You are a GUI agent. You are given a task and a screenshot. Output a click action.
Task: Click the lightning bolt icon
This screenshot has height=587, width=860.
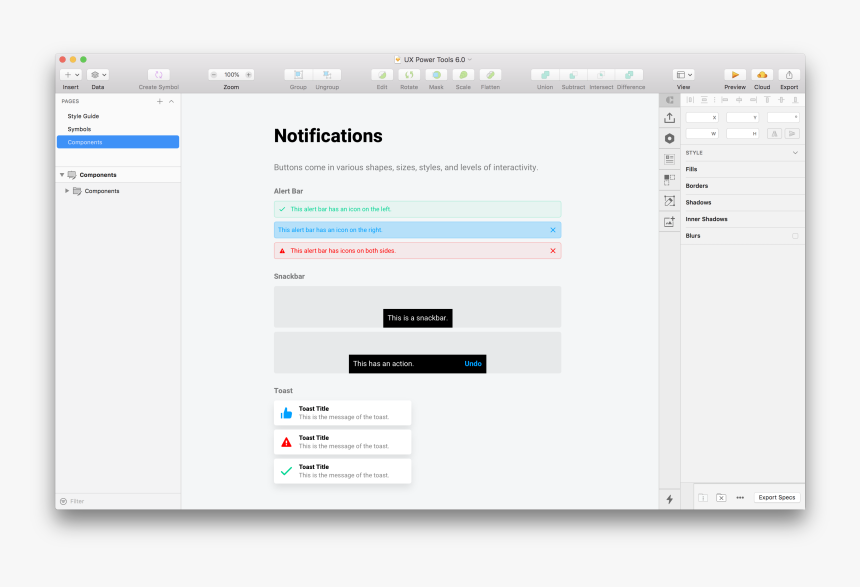pyautogui.click(x=670, y=499)
